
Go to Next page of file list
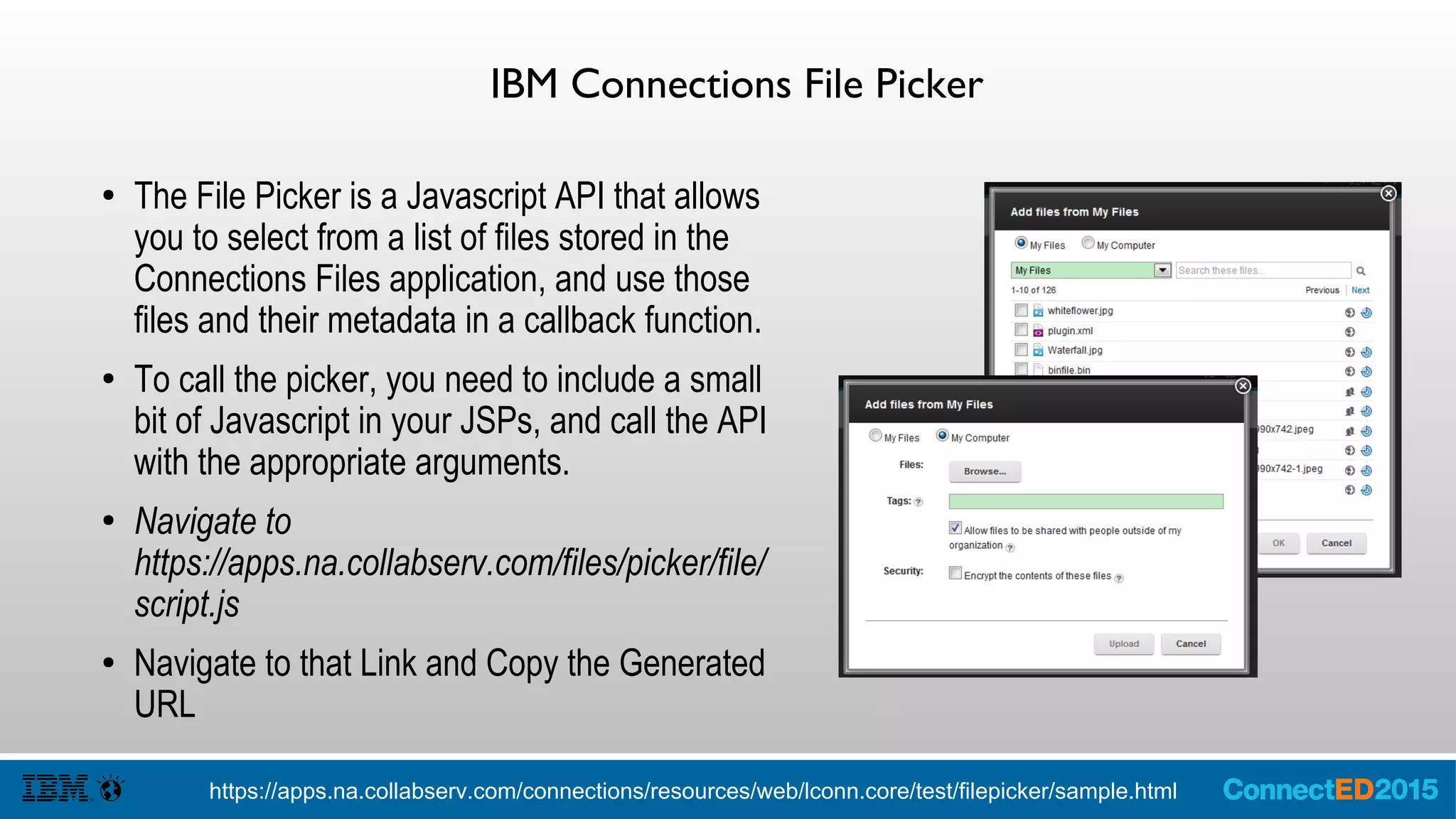click(x=1360, y=290)
